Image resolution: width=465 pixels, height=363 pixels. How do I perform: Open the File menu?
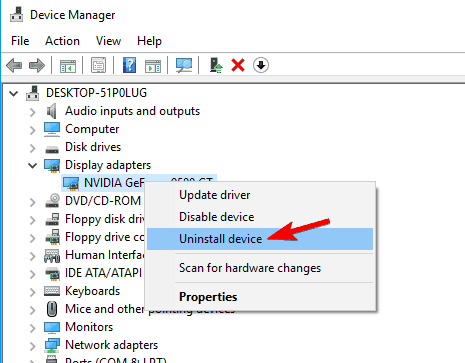coord(20,41)
